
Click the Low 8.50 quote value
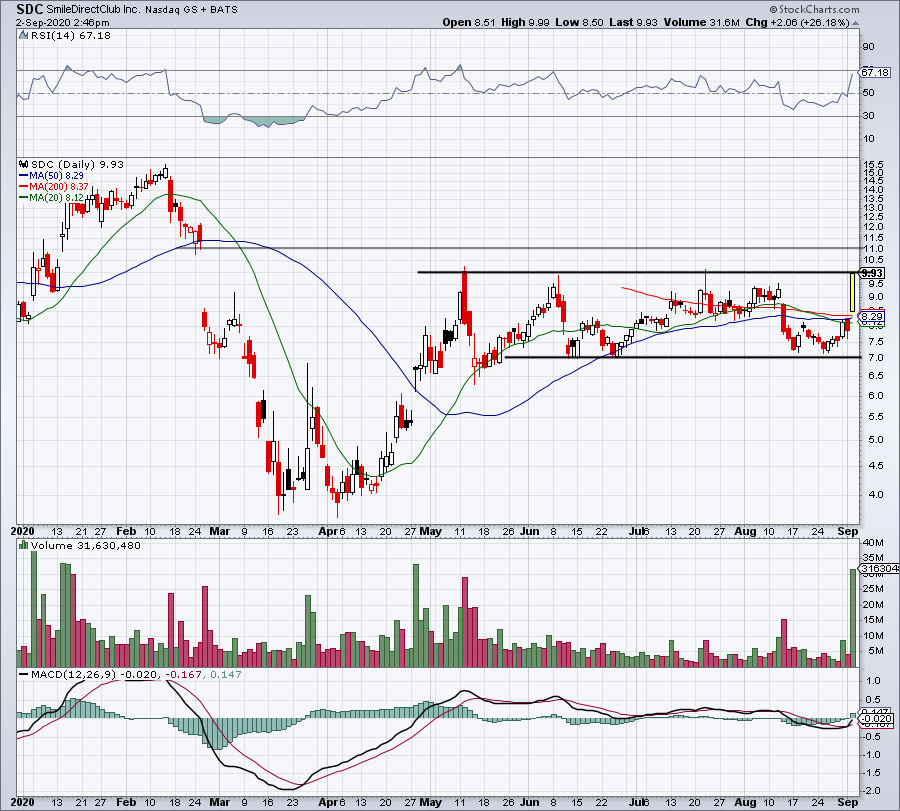(579, 22)
